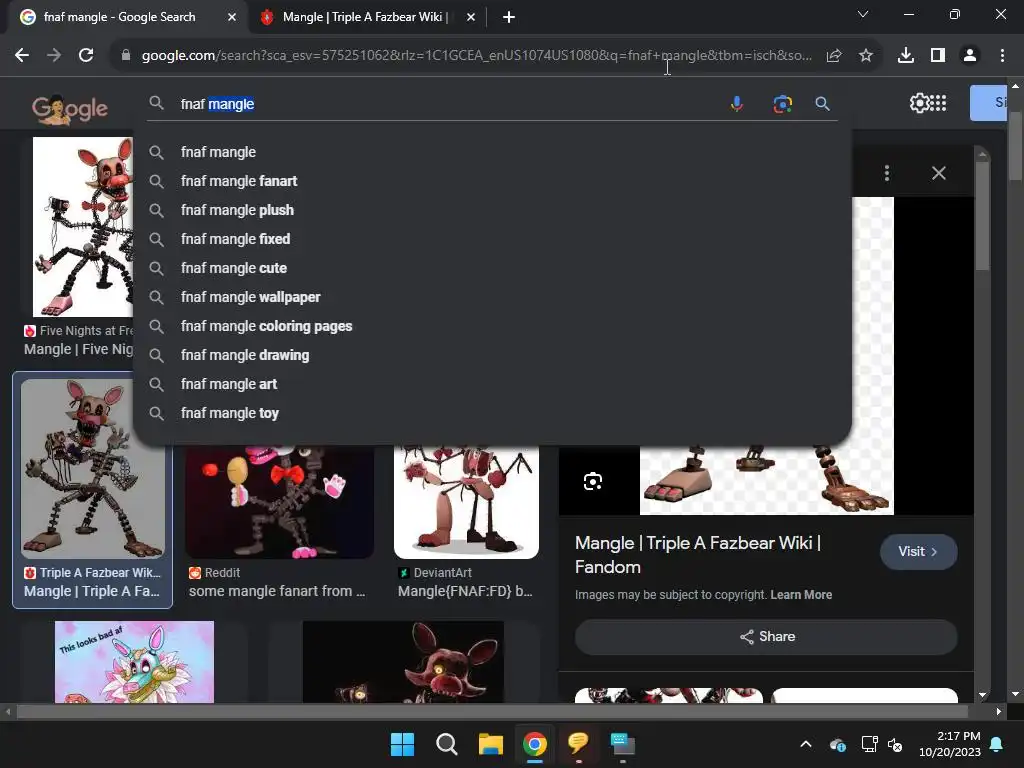This screenshot has width=1024, height=768.
Task: Select suggestion fnaf mangle
Action: 492,152
